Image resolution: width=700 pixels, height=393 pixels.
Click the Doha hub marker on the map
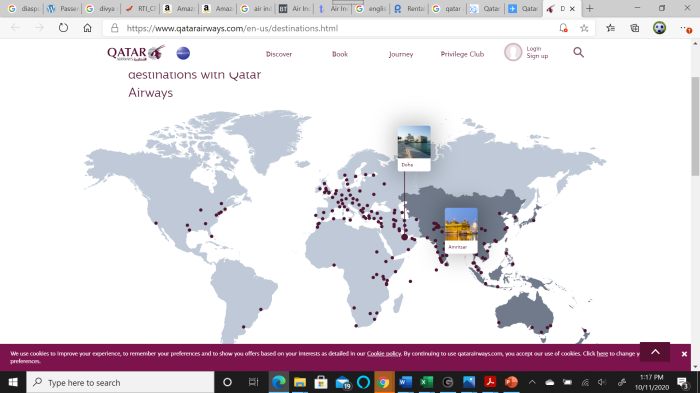(x=404, y=237)
